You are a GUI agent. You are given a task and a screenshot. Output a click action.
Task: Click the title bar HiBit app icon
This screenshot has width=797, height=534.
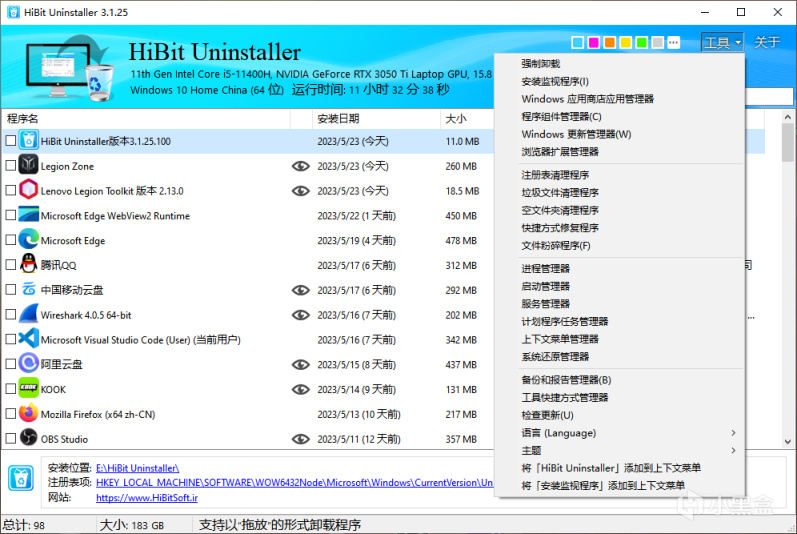13,12
